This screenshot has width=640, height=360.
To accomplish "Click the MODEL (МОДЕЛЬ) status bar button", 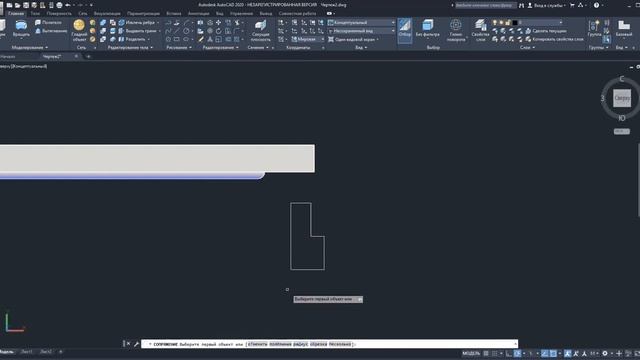I will [x=471, y=353].
